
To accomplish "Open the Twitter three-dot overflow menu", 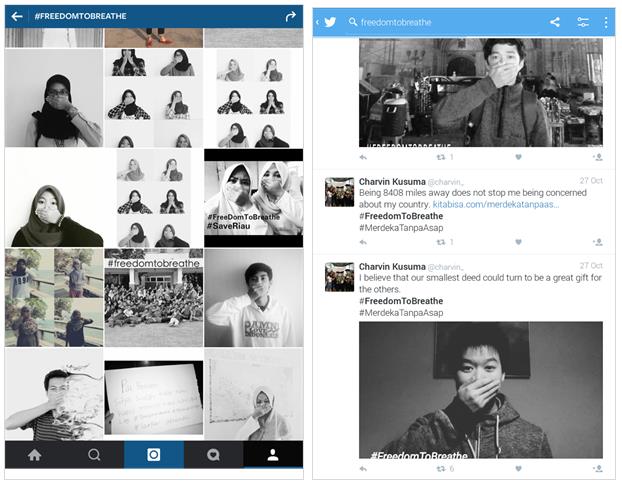I will [x=605, y=22].
